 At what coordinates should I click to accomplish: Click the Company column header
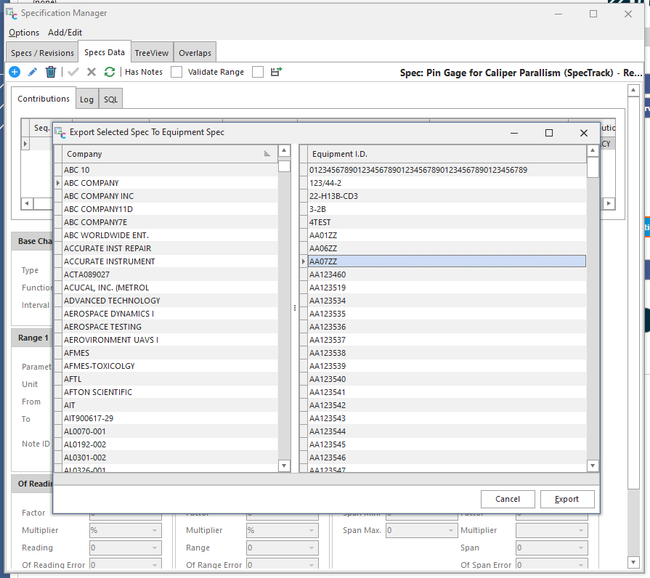170,154
